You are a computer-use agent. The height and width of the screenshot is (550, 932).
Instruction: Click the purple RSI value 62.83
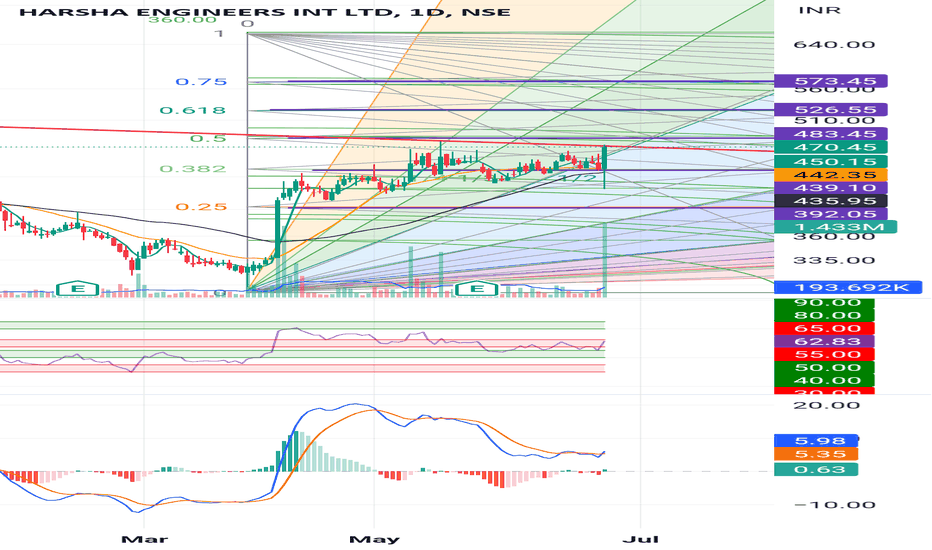pos(824,342)
